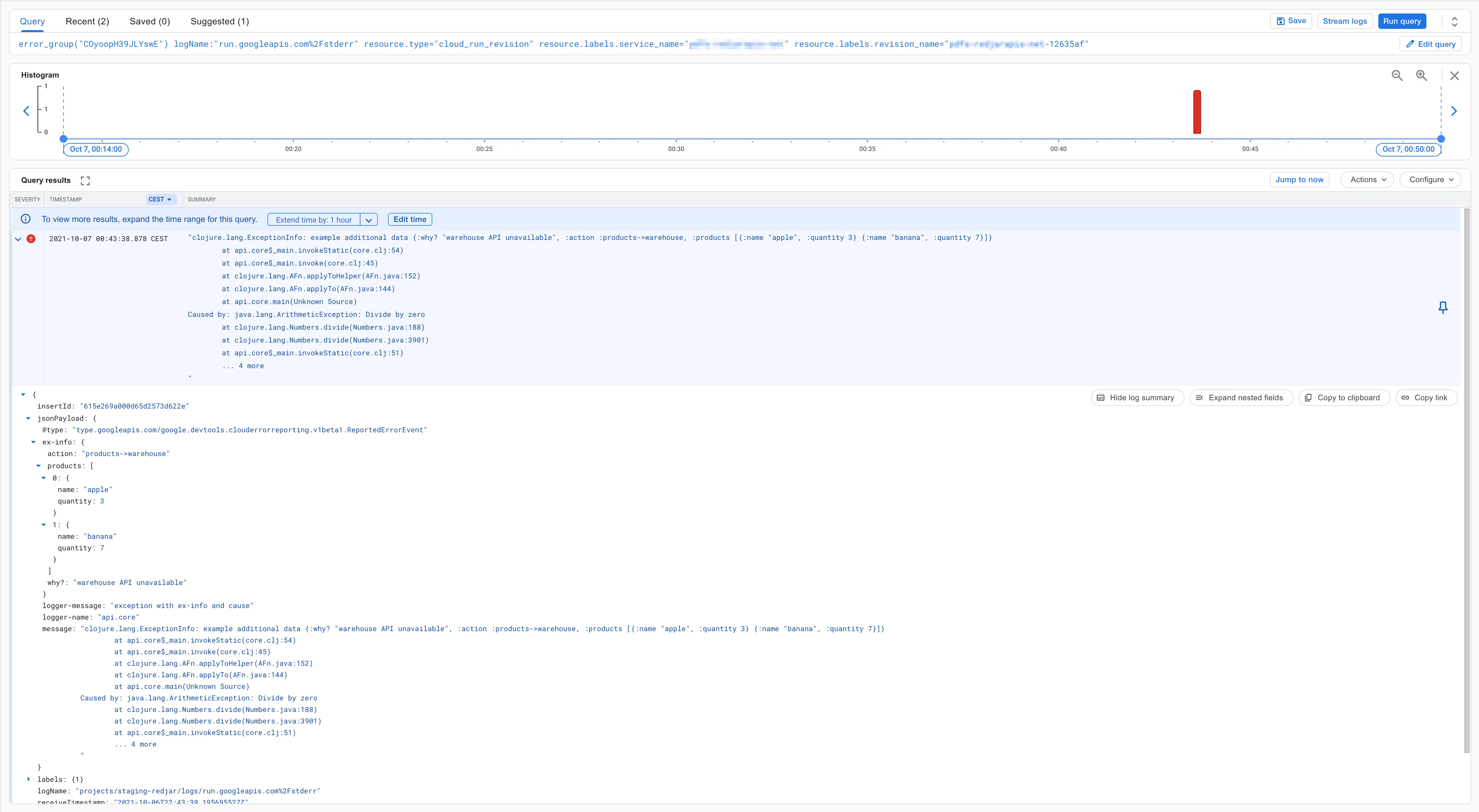Expand the labels node
The width and height of the screenshot is (1479, 812).
pos(28,779)
